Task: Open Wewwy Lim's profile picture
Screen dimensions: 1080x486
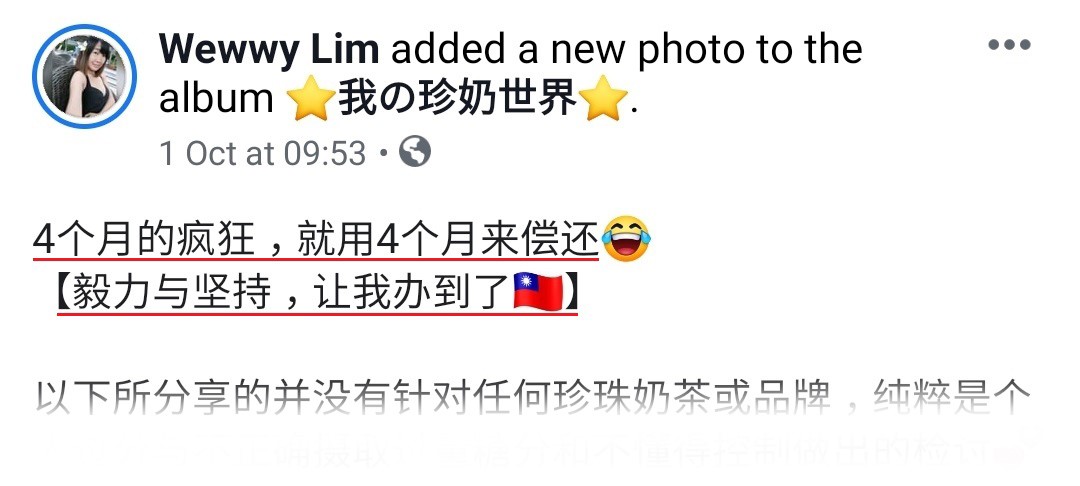Action: tap(85, 76)
